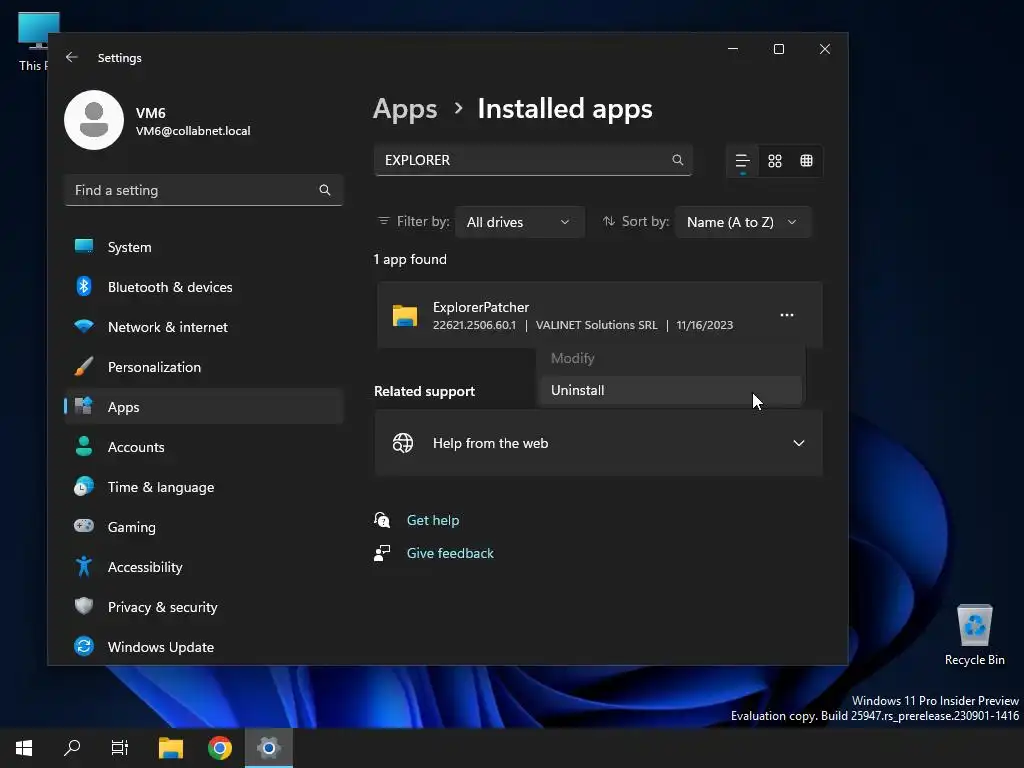This screenshot has height=768, width=1024.
Task: Click the ExplorerPatcher app name
Action: [x=481, y=307]
